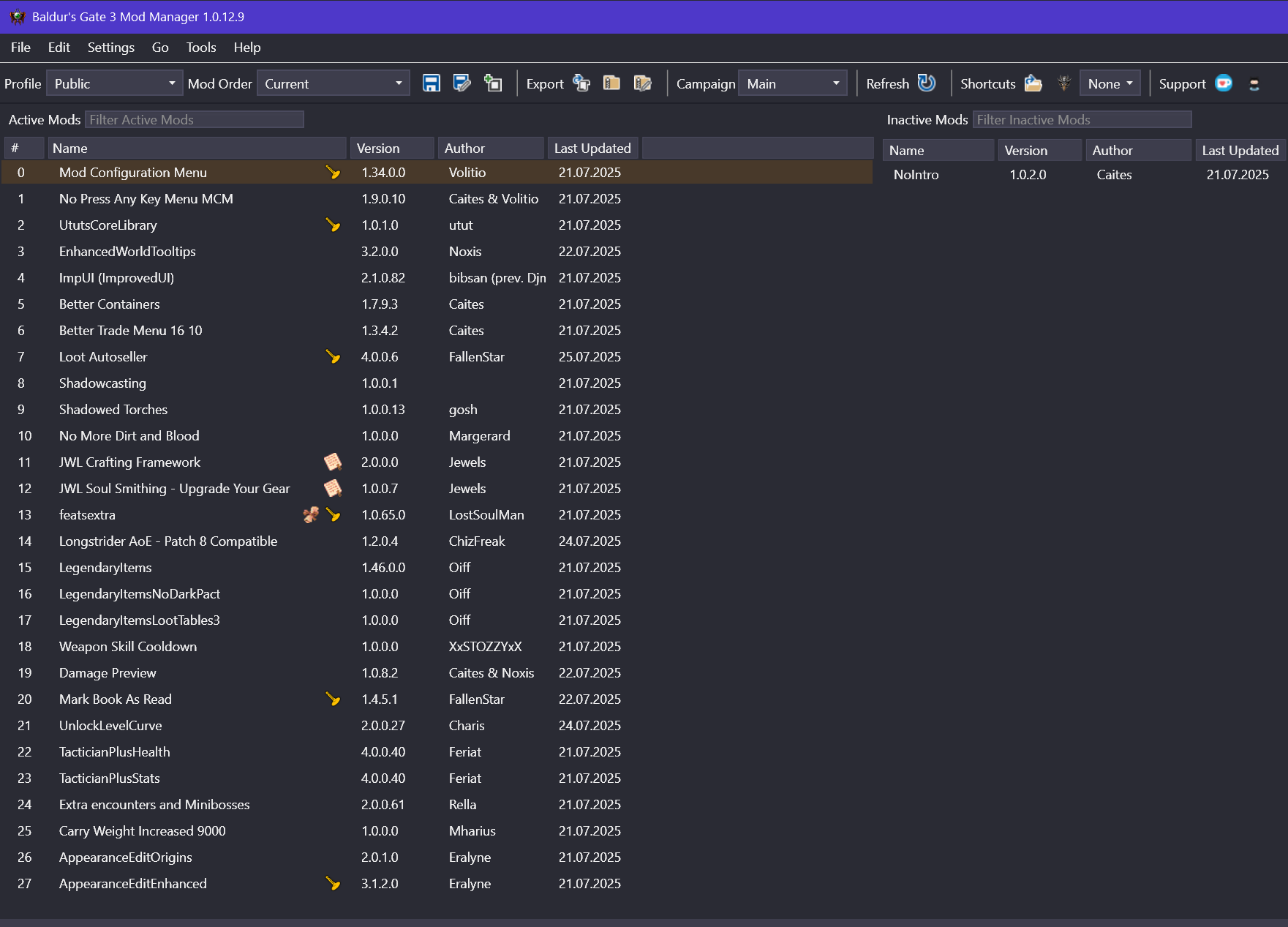Screen dimensions: 1288x927
Task: Click the Filter Inactive Mods search field
Action: pos(1082,119)
